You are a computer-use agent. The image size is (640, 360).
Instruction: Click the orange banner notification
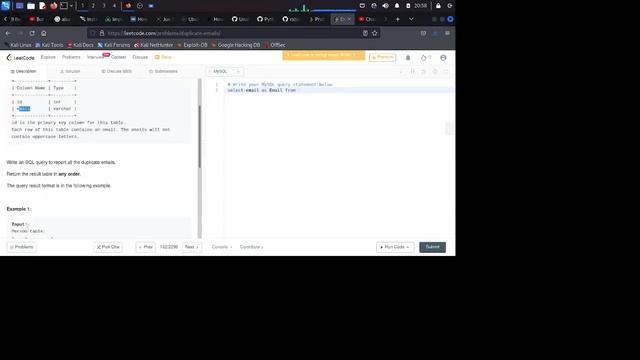click(x=323, y=55)
